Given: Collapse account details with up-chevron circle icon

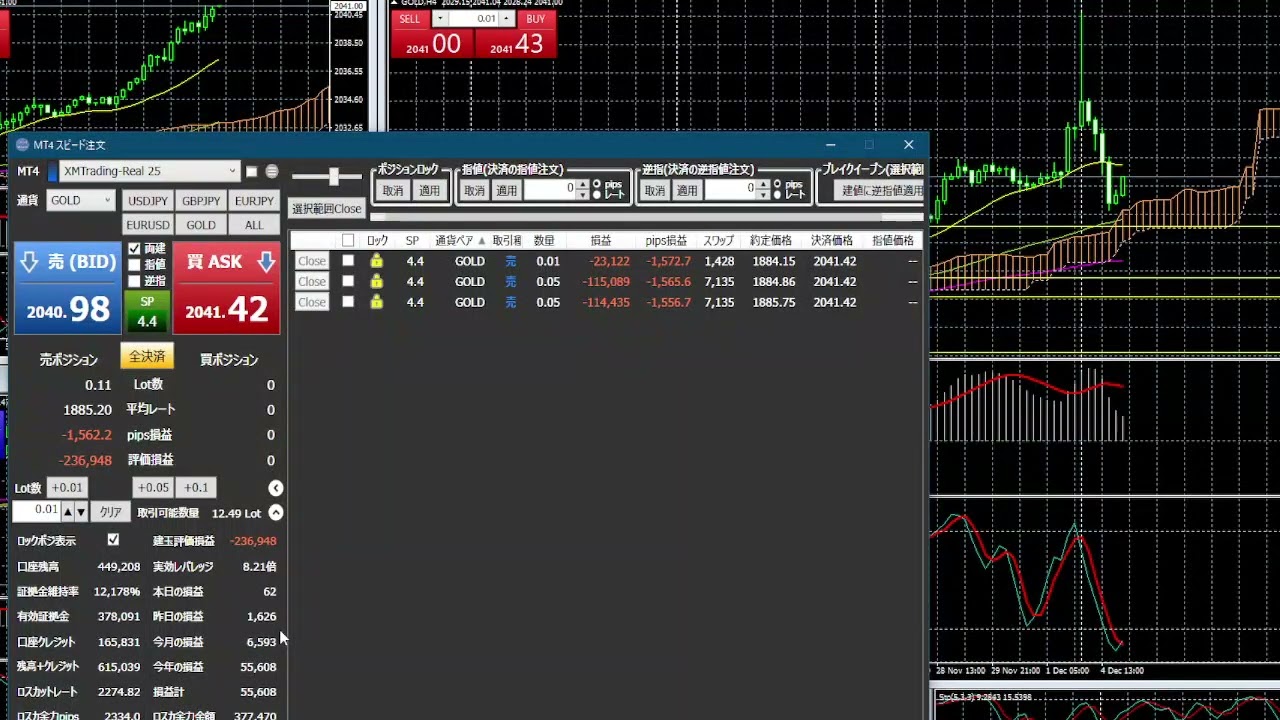Looking at the screenshot, I should (x=276, y=513).
